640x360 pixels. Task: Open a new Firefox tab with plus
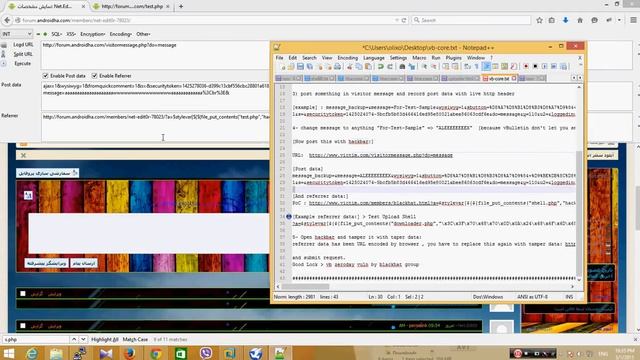tap(181, 7)
